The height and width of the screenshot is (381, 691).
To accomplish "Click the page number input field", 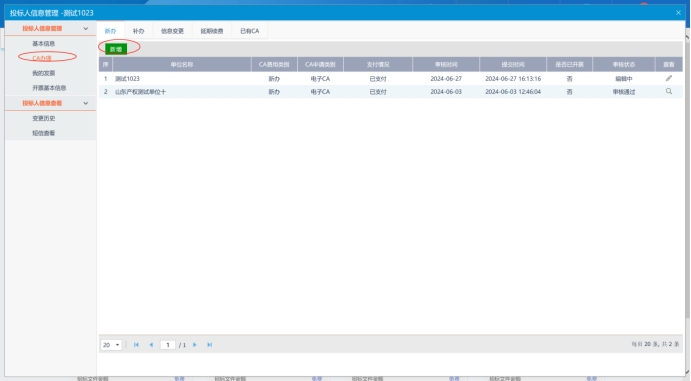I will [168, 345].
